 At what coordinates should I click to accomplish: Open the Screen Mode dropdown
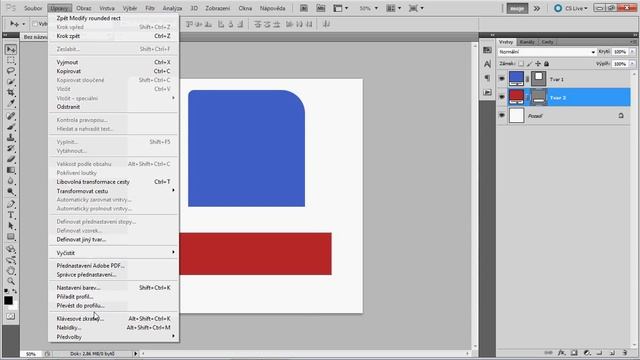(x=416, y=8)
